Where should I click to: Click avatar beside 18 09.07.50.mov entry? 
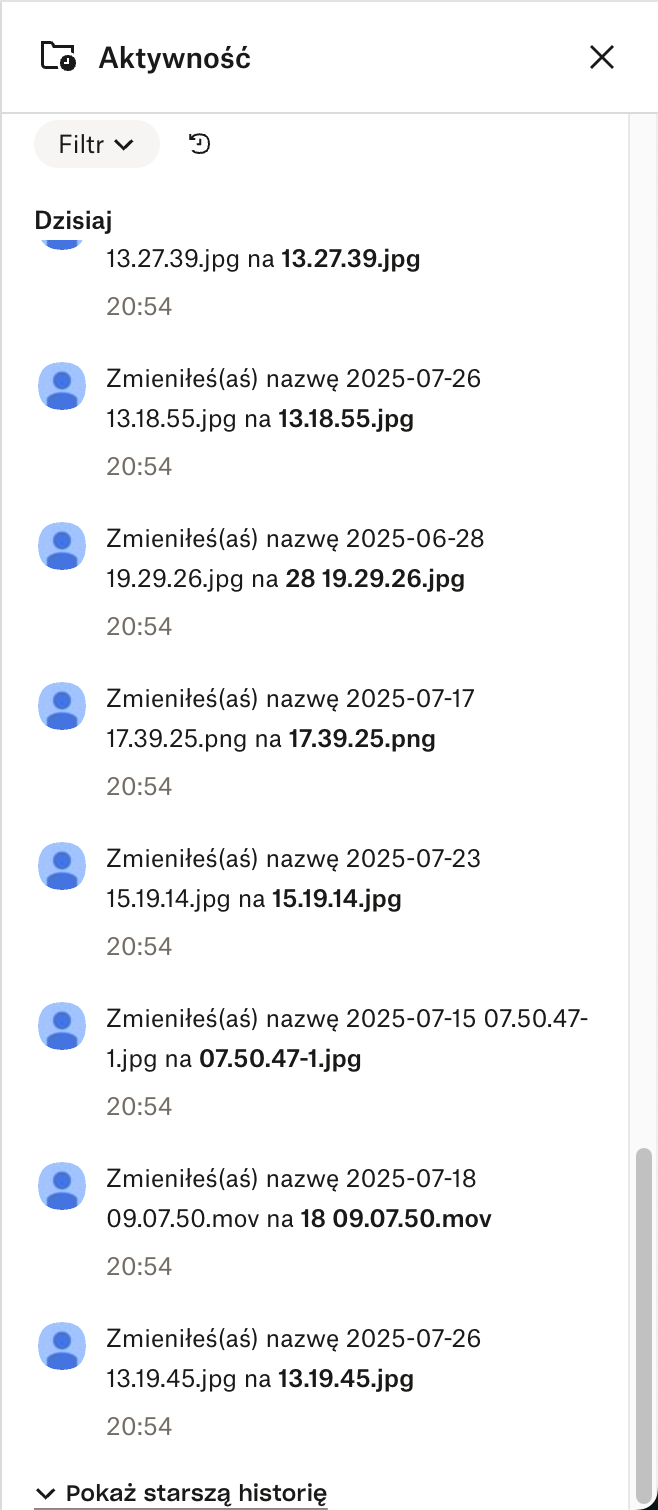62,1186
